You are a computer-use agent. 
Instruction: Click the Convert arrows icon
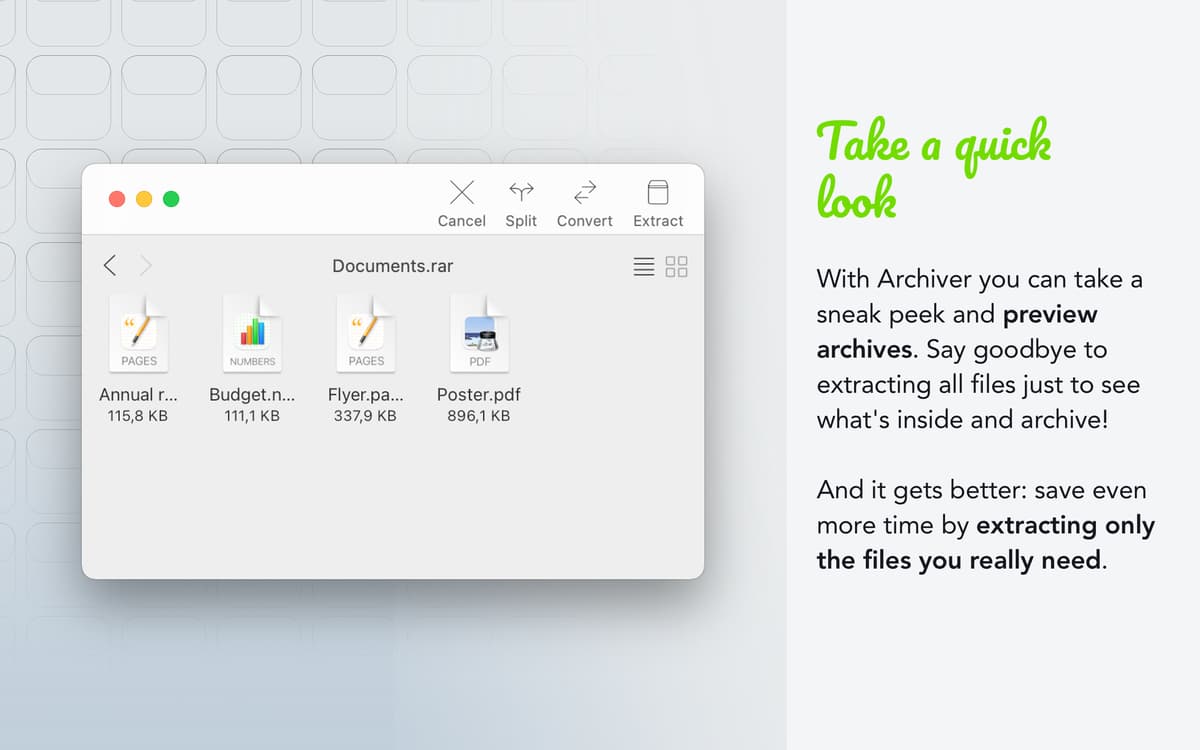point(584,192)
